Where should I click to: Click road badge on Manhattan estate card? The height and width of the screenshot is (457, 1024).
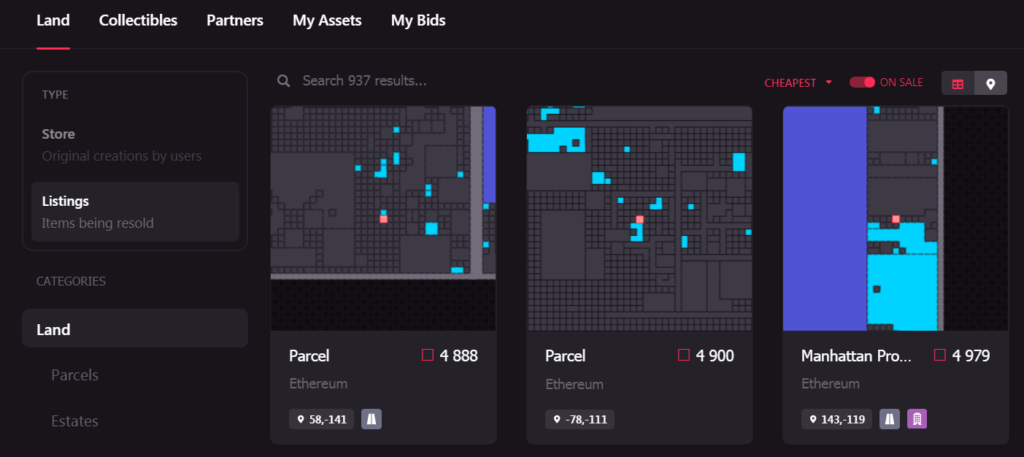(x=890, y=419)
